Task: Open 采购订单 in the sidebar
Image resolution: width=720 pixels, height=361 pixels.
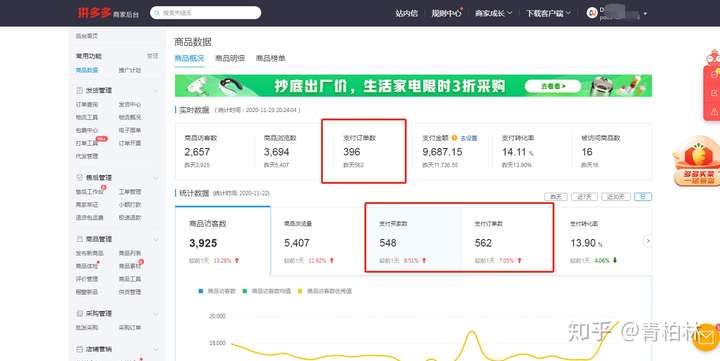Action: [x=130, y=327]
